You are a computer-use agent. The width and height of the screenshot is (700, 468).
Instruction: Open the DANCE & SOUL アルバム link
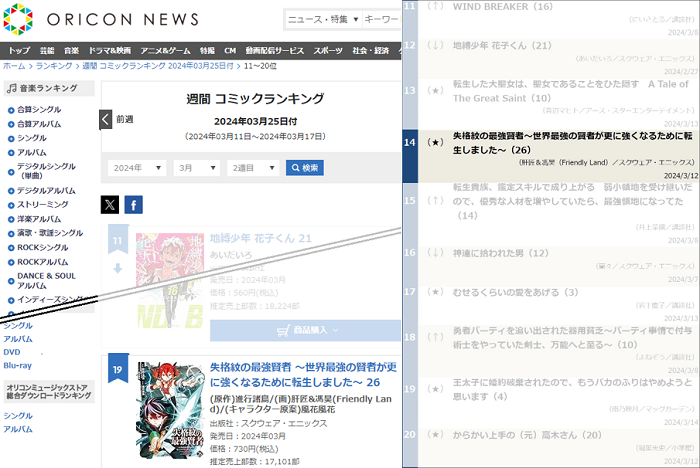click(46, 281)
